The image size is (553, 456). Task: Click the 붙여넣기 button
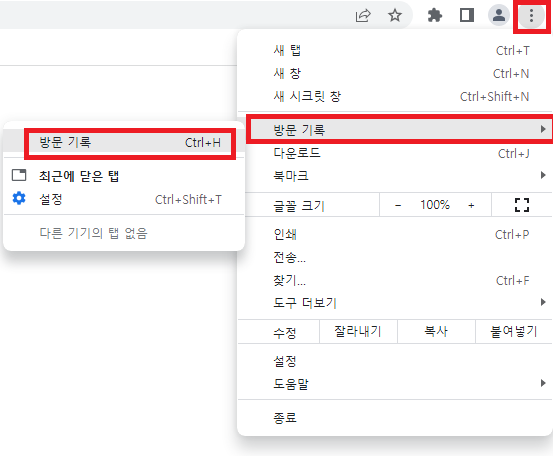pos(514,332)
